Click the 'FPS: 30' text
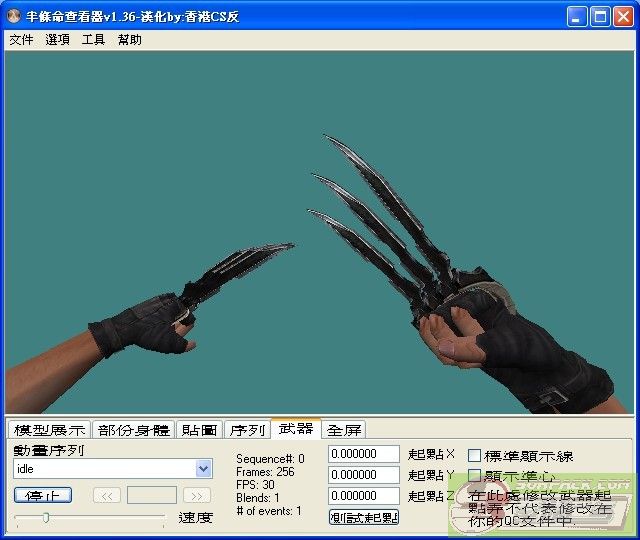 [255, 485]
